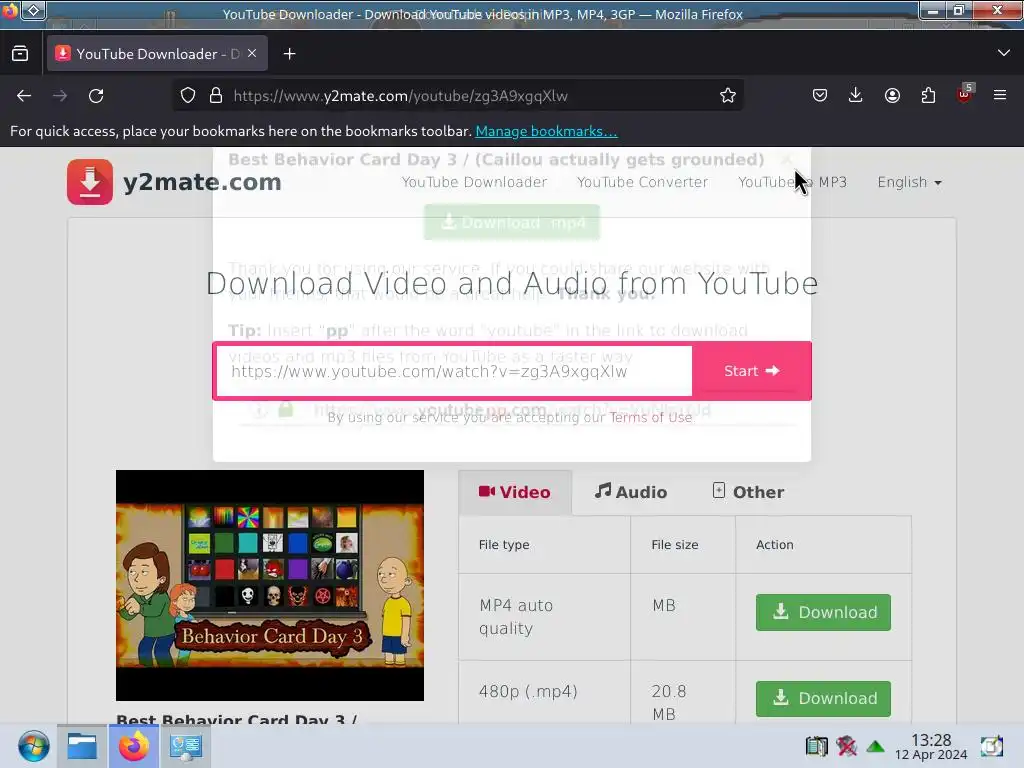Click the 13:28 taskbar clock
This screenshot has width=1024, height=768.
click(x=931, y=746)
